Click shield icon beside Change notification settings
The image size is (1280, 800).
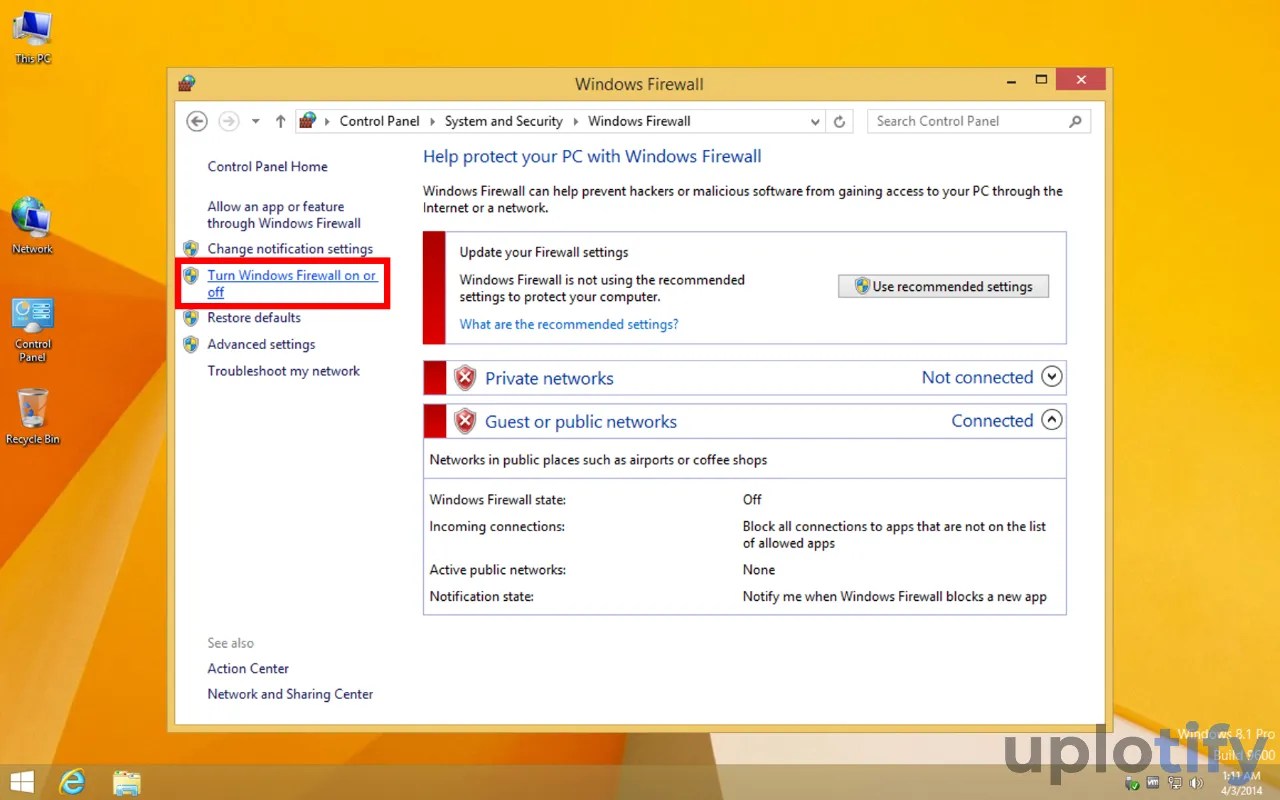pyautogui.click(x=191, y=249)
